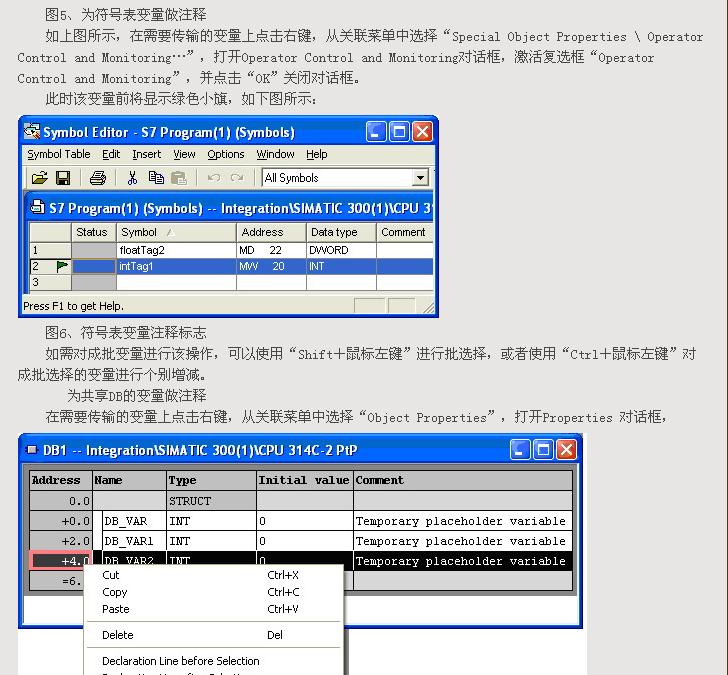Click the STRUCT type cell in DB1
The height and width of the screenshot is (675, 728).
212,501
